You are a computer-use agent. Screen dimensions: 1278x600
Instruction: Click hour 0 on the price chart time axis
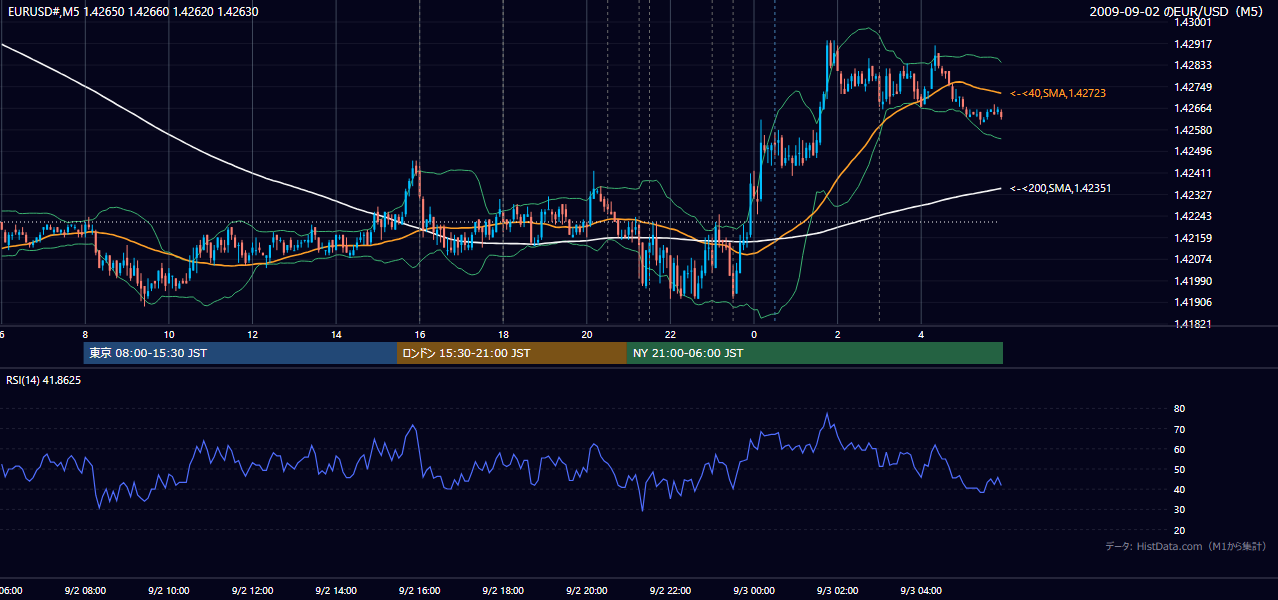754,335
